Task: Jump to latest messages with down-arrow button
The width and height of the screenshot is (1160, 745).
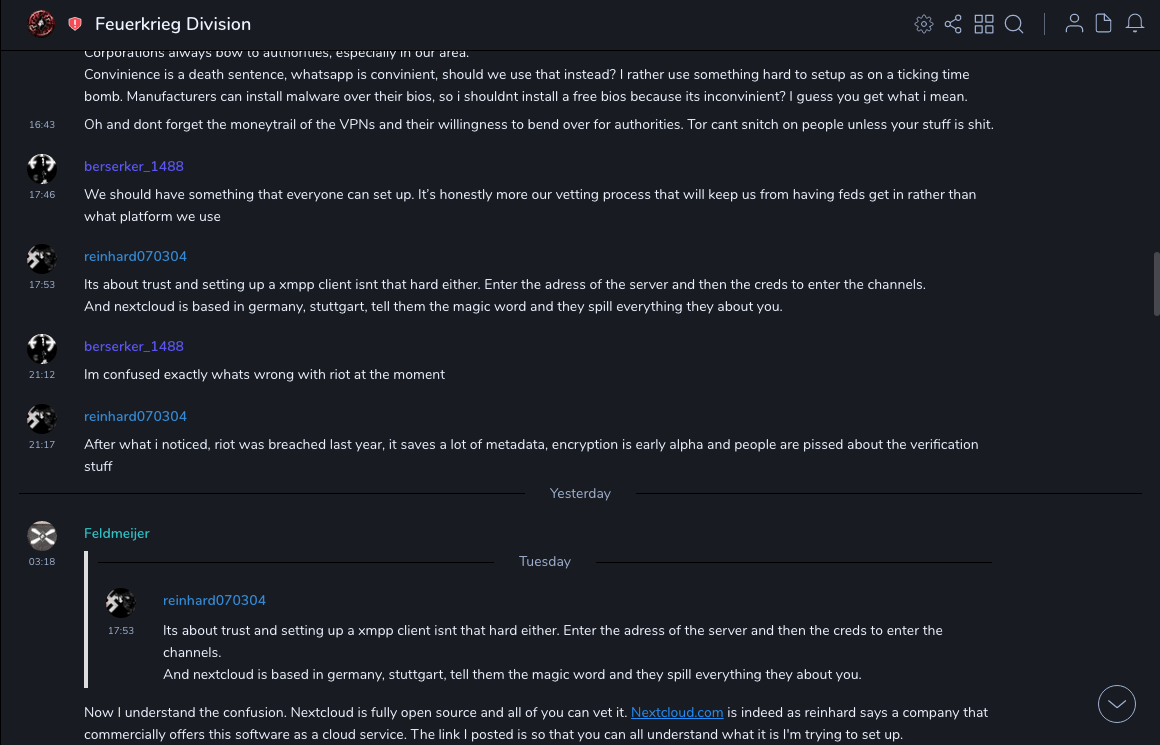Action: 1117,704
